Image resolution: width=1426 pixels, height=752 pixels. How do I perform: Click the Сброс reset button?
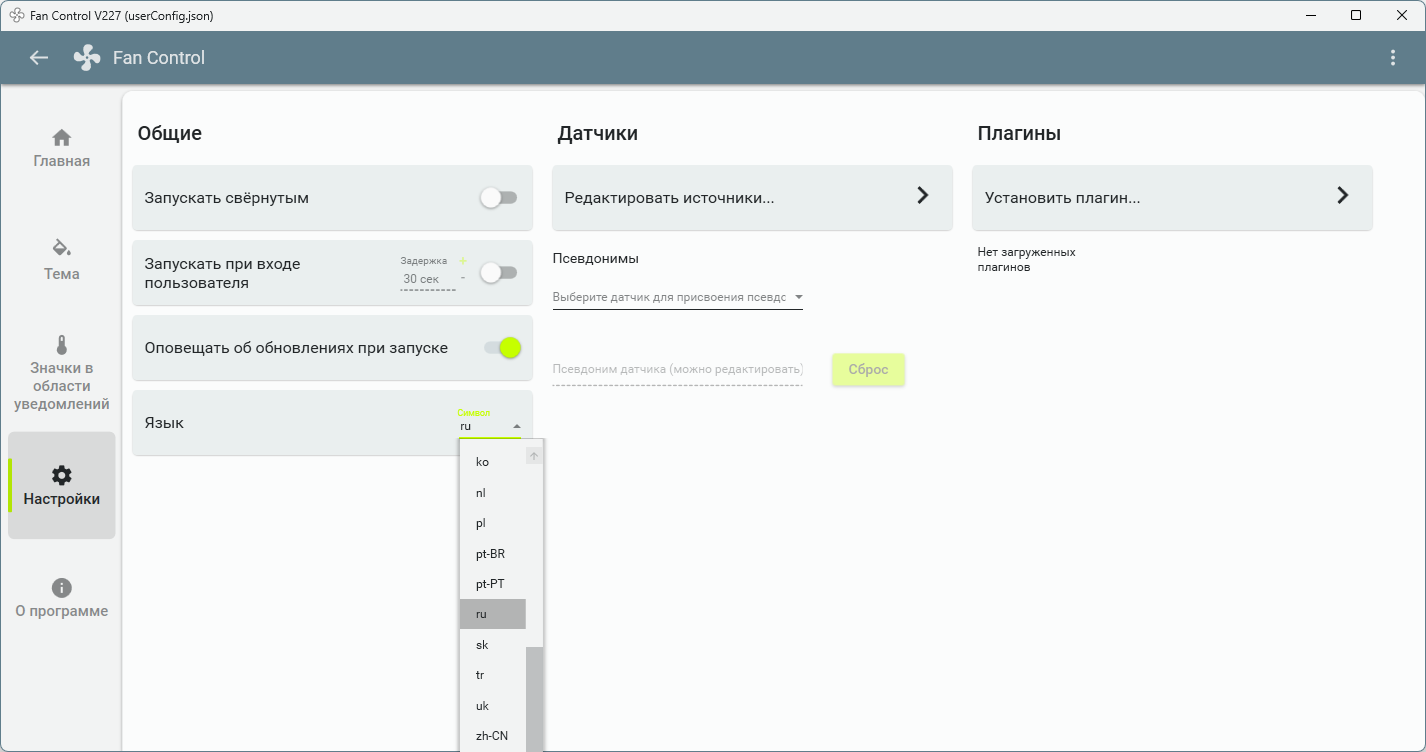[x=868, y=369]
